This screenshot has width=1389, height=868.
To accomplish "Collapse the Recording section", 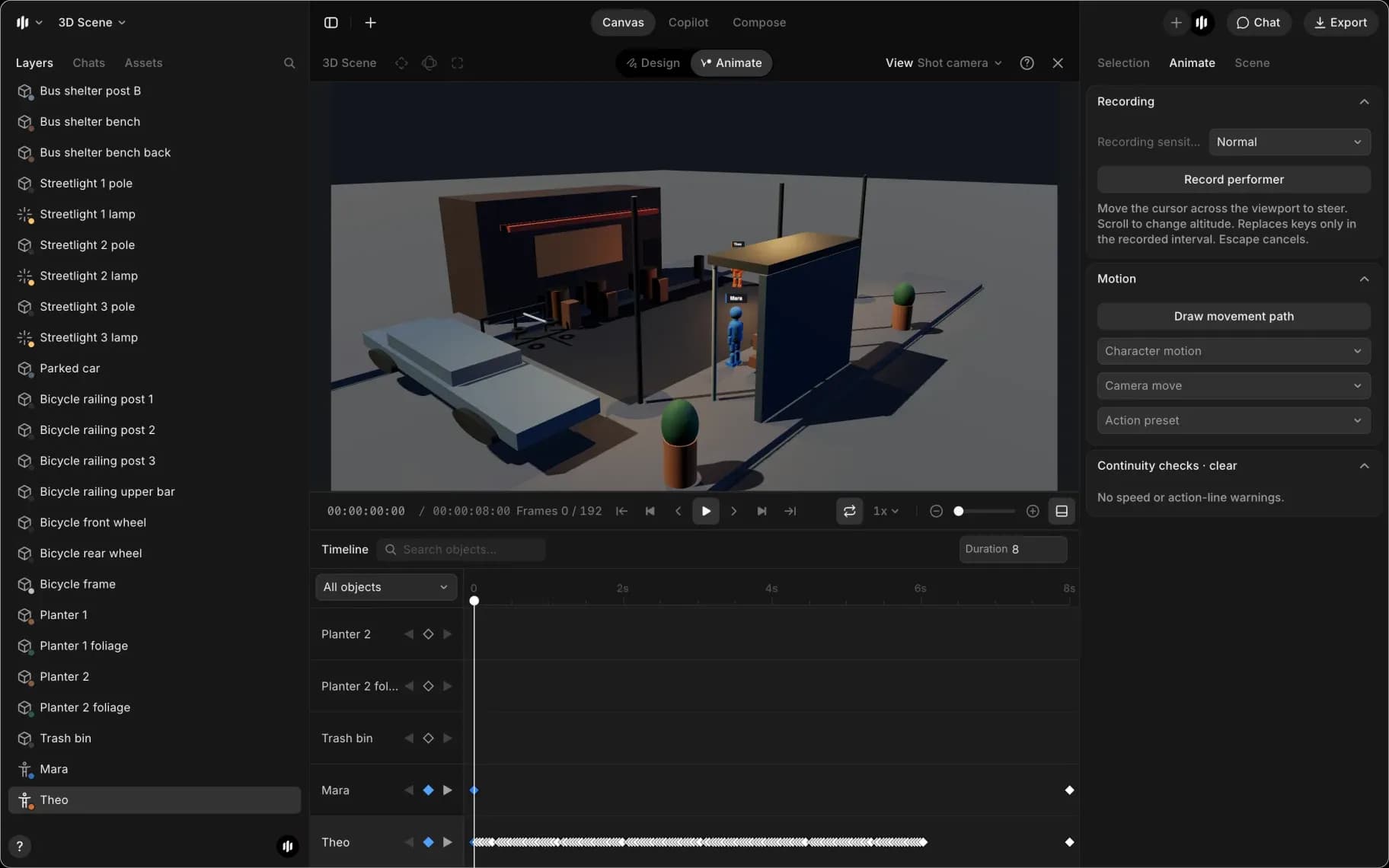I will pos(1364,102).
